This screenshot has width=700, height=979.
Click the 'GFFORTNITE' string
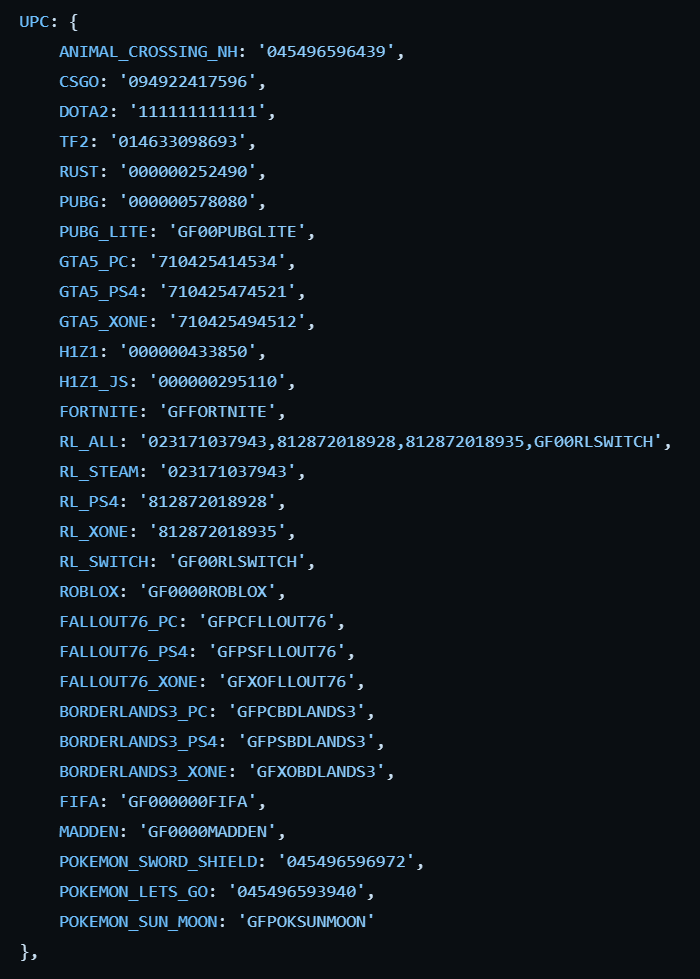pos(217,411)
